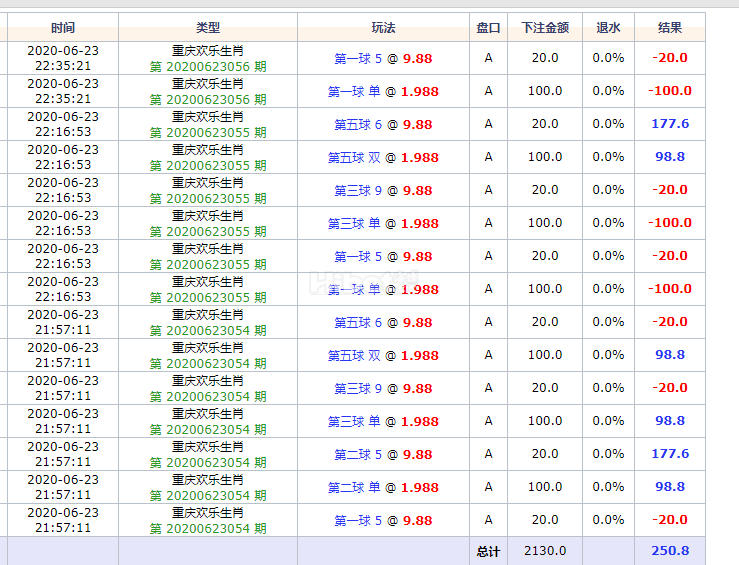Open 第一球 5 bet for period 20200623056
The image size is (739, 565).
383,58
